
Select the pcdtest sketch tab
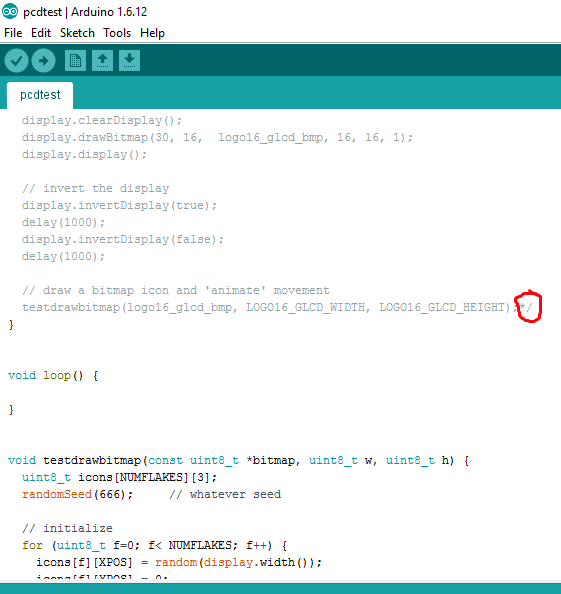click(x=40, y=95)
